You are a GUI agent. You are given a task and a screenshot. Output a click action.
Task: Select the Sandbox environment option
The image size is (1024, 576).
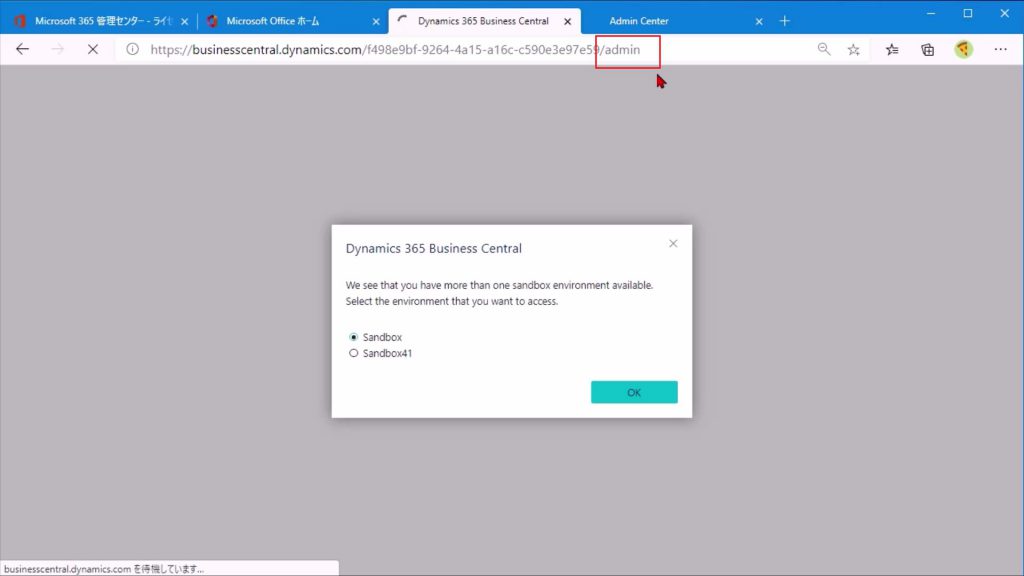353,337
